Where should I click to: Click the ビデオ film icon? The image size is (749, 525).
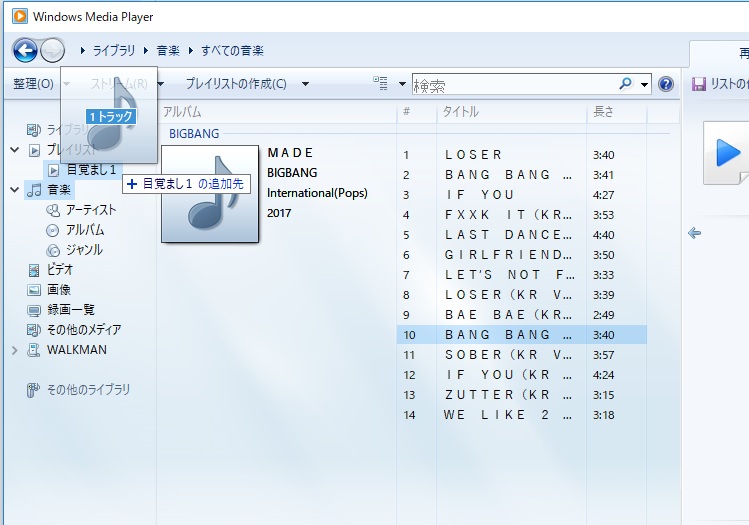34,270
